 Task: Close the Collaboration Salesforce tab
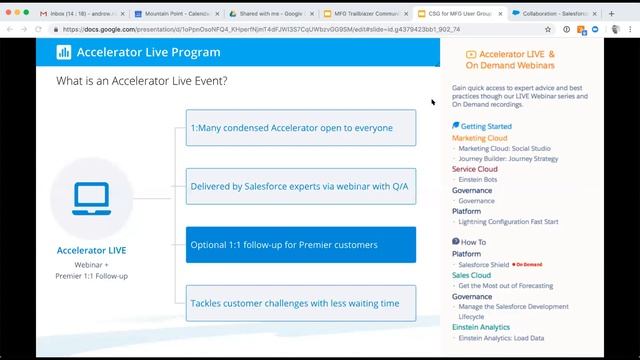(x=595, y=13)
